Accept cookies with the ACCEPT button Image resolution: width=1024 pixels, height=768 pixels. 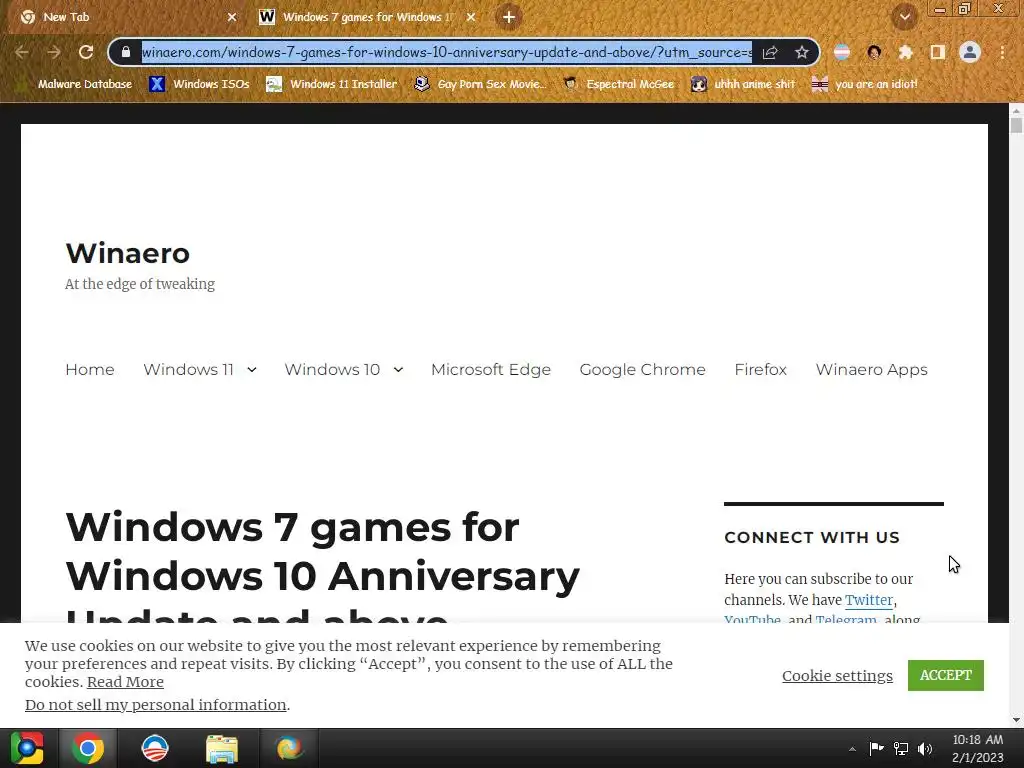point(946,675)
